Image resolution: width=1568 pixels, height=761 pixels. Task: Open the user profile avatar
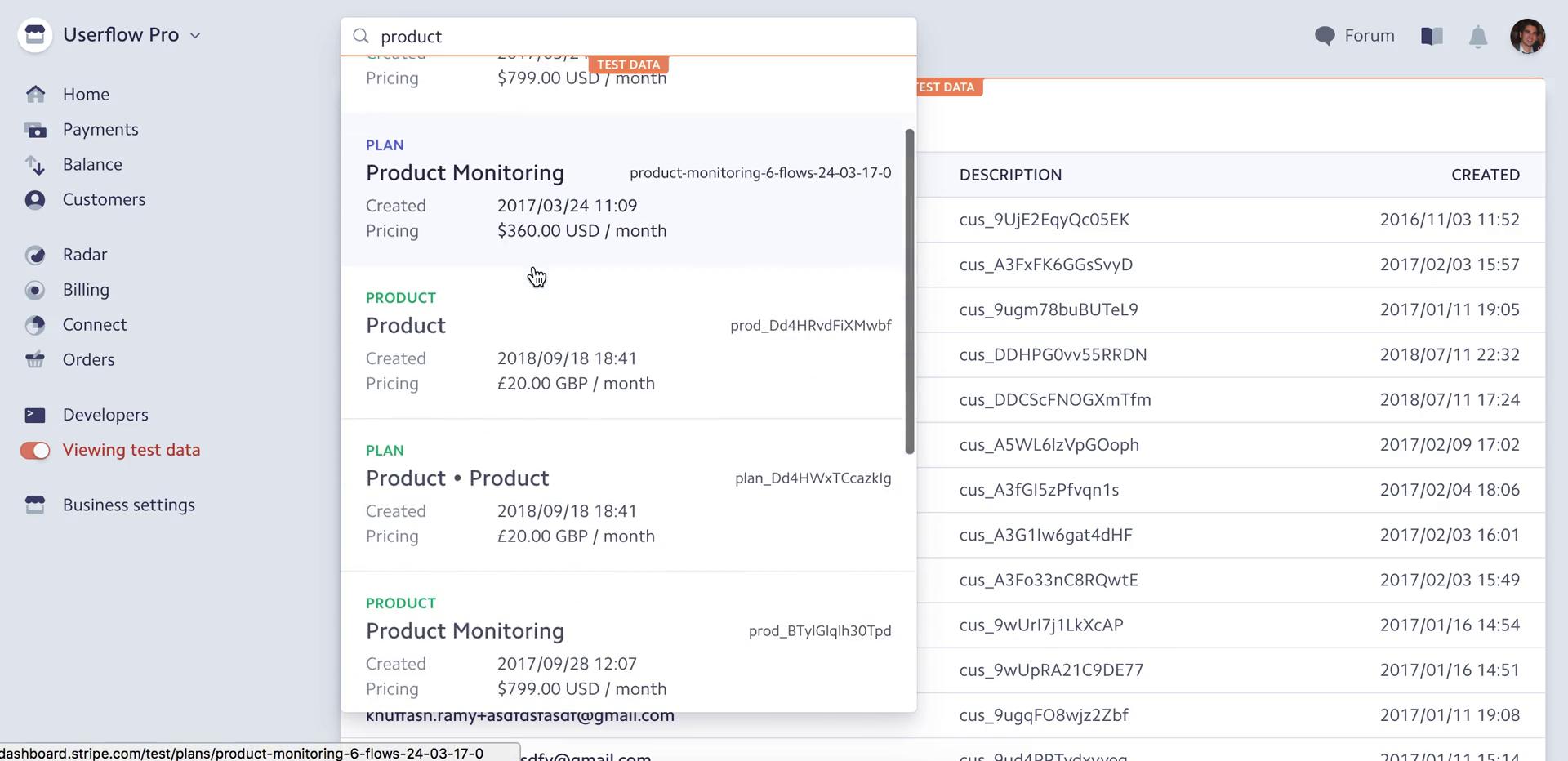click(x=1527, y=36)
